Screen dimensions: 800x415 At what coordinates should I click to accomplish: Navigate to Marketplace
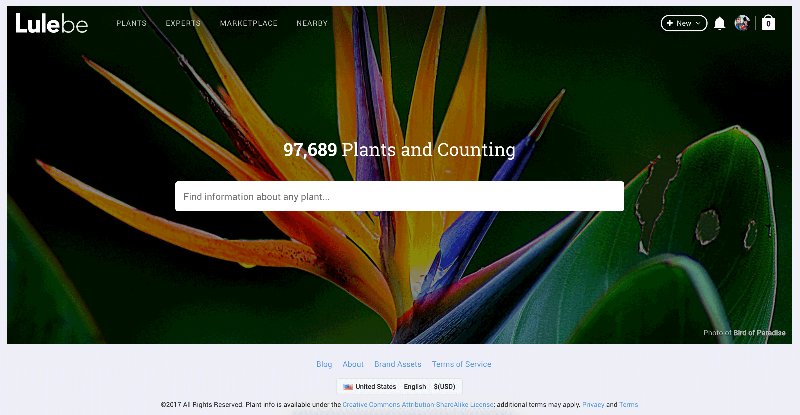[x=249, y=23]
